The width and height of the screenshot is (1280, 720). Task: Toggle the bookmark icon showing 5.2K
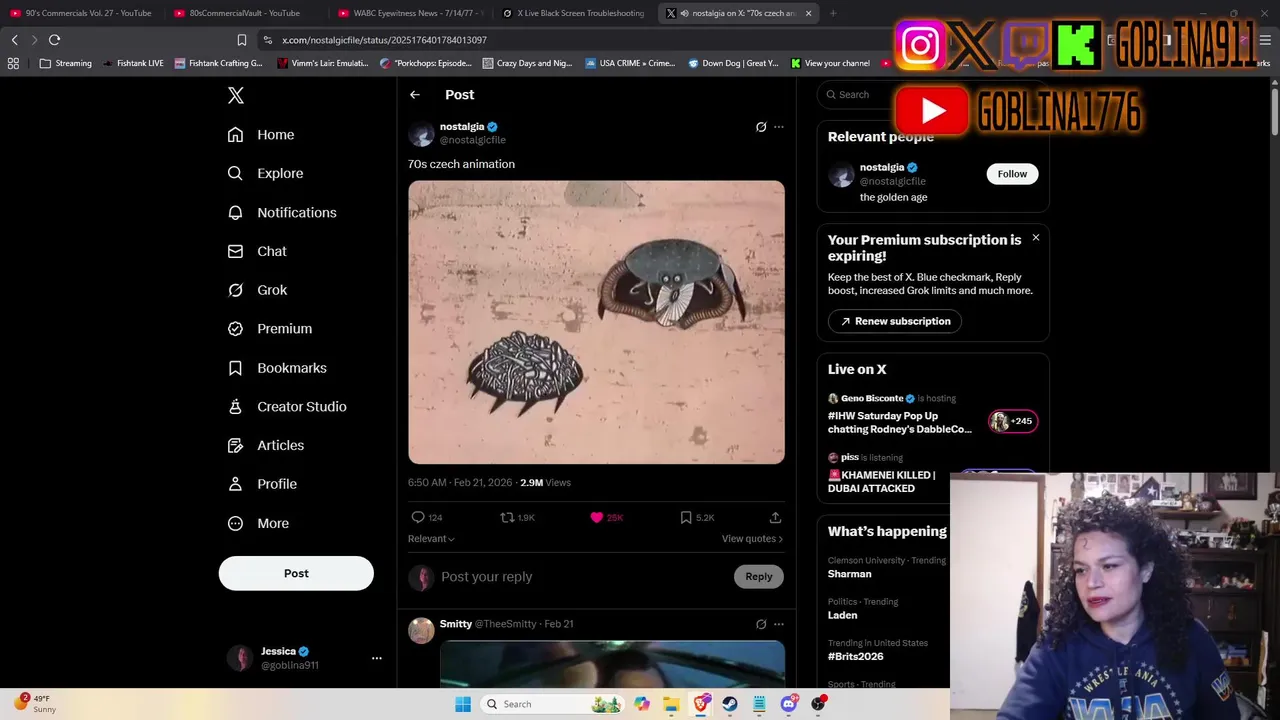point(686,517)
